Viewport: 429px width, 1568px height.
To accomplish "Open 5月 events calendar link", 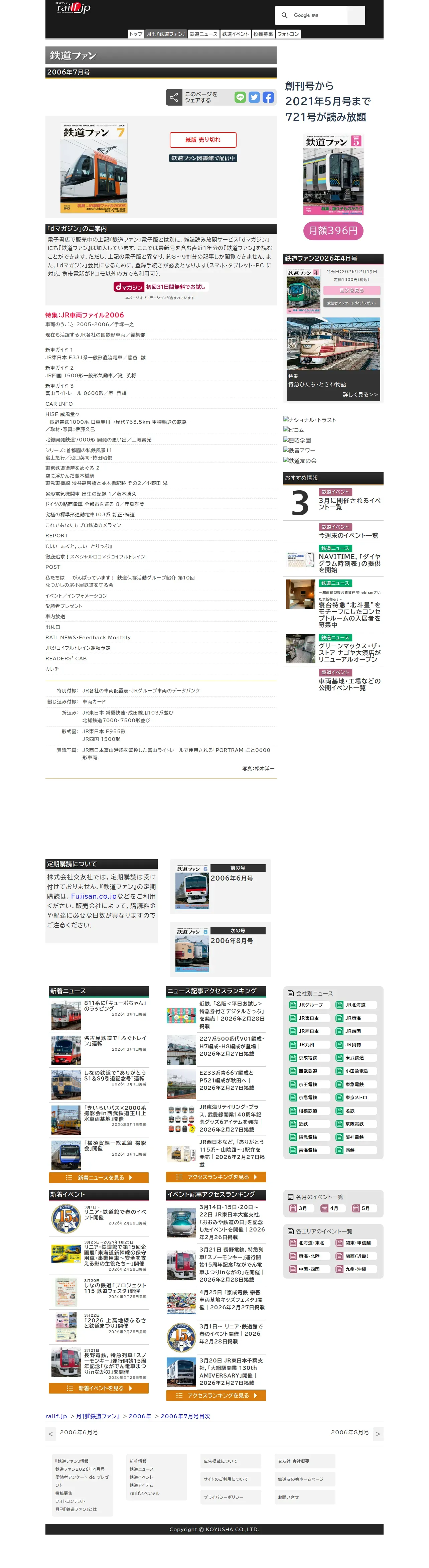I will point(364,1208).
